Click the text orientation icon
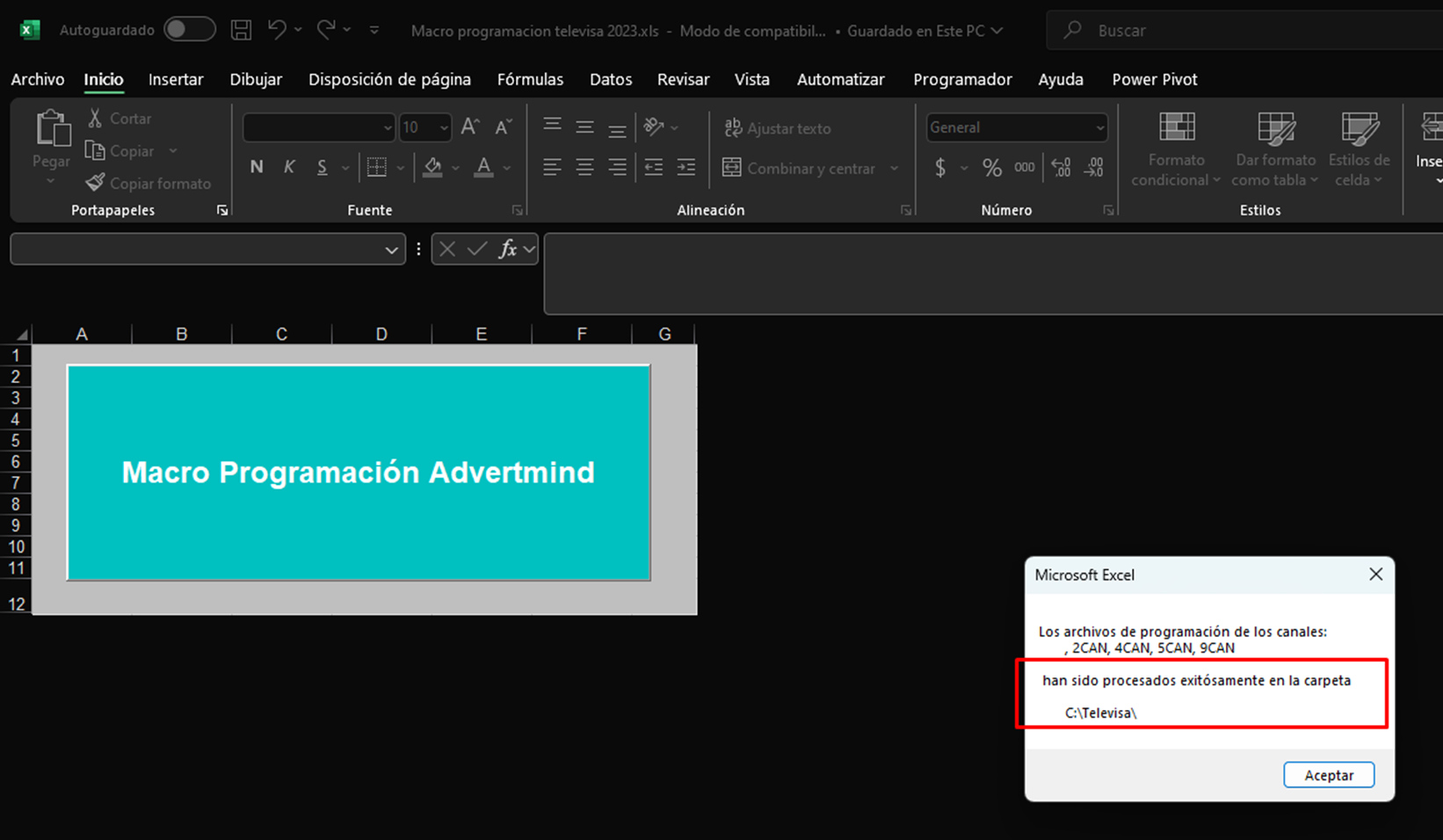Screen dimensions: 1443x840 tap(654, 127)
